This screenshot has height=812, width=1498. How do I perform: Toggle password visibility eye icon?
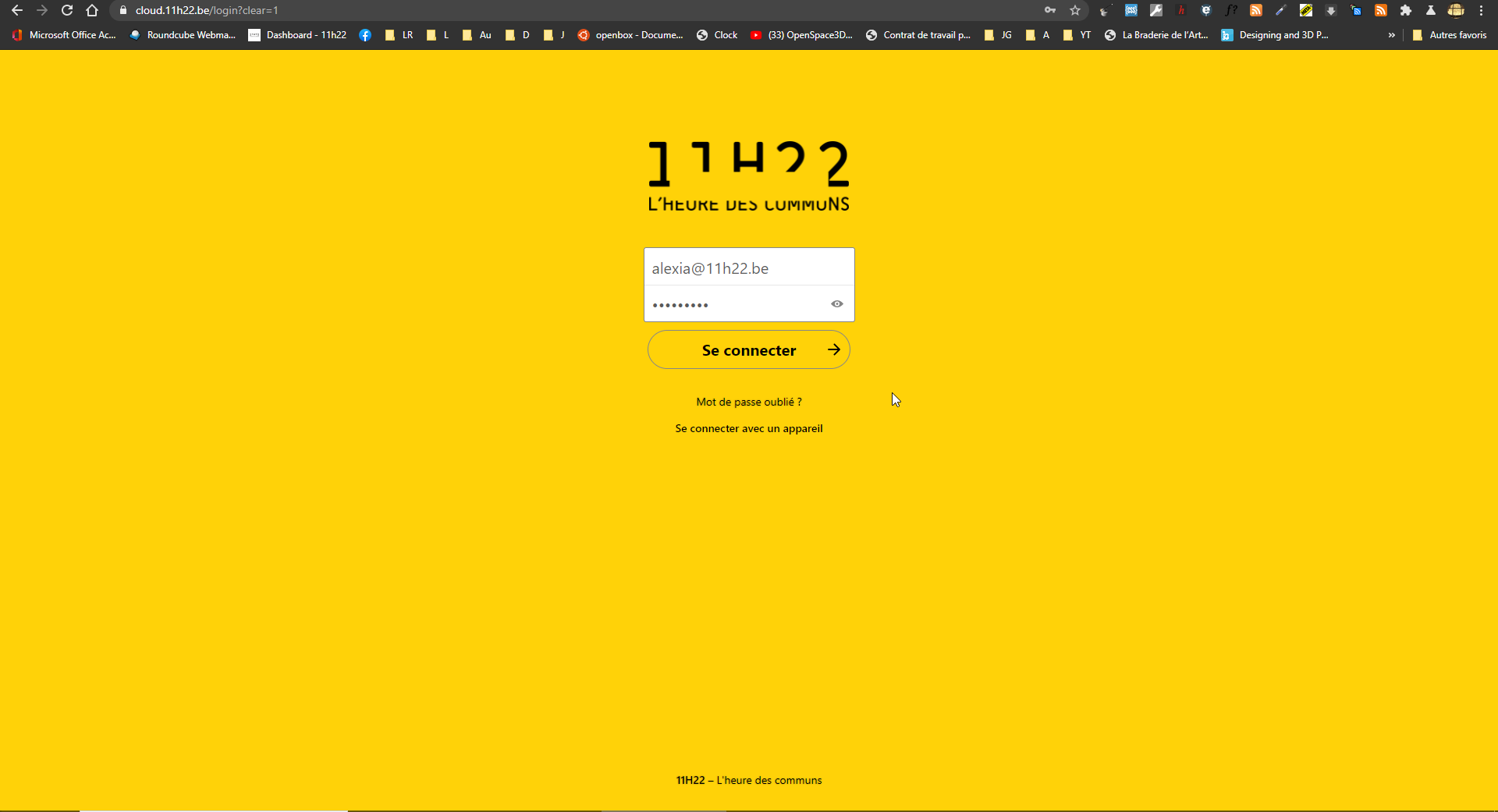point(836,304)
